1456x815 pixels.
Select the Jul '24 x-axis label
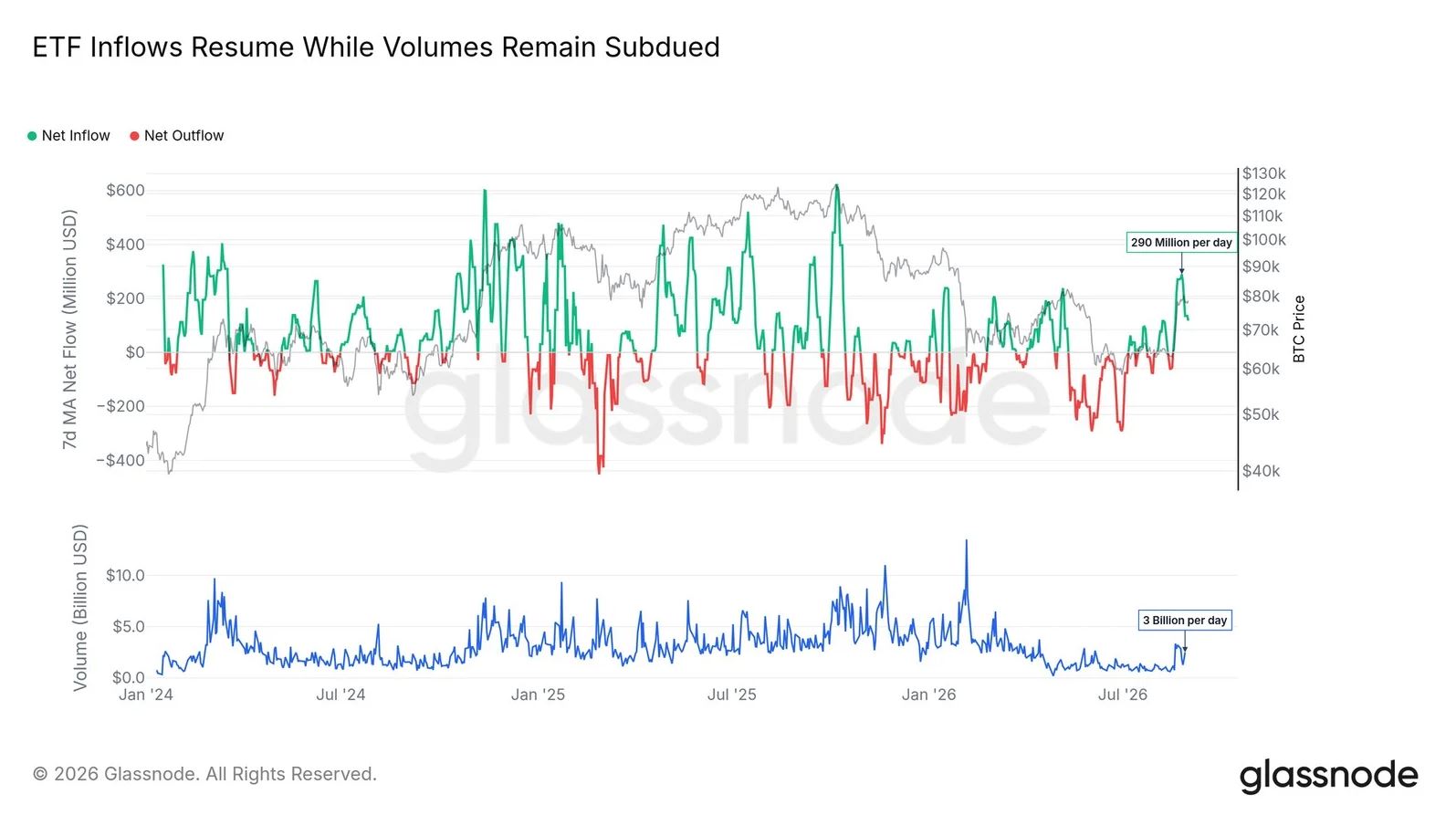340,695
